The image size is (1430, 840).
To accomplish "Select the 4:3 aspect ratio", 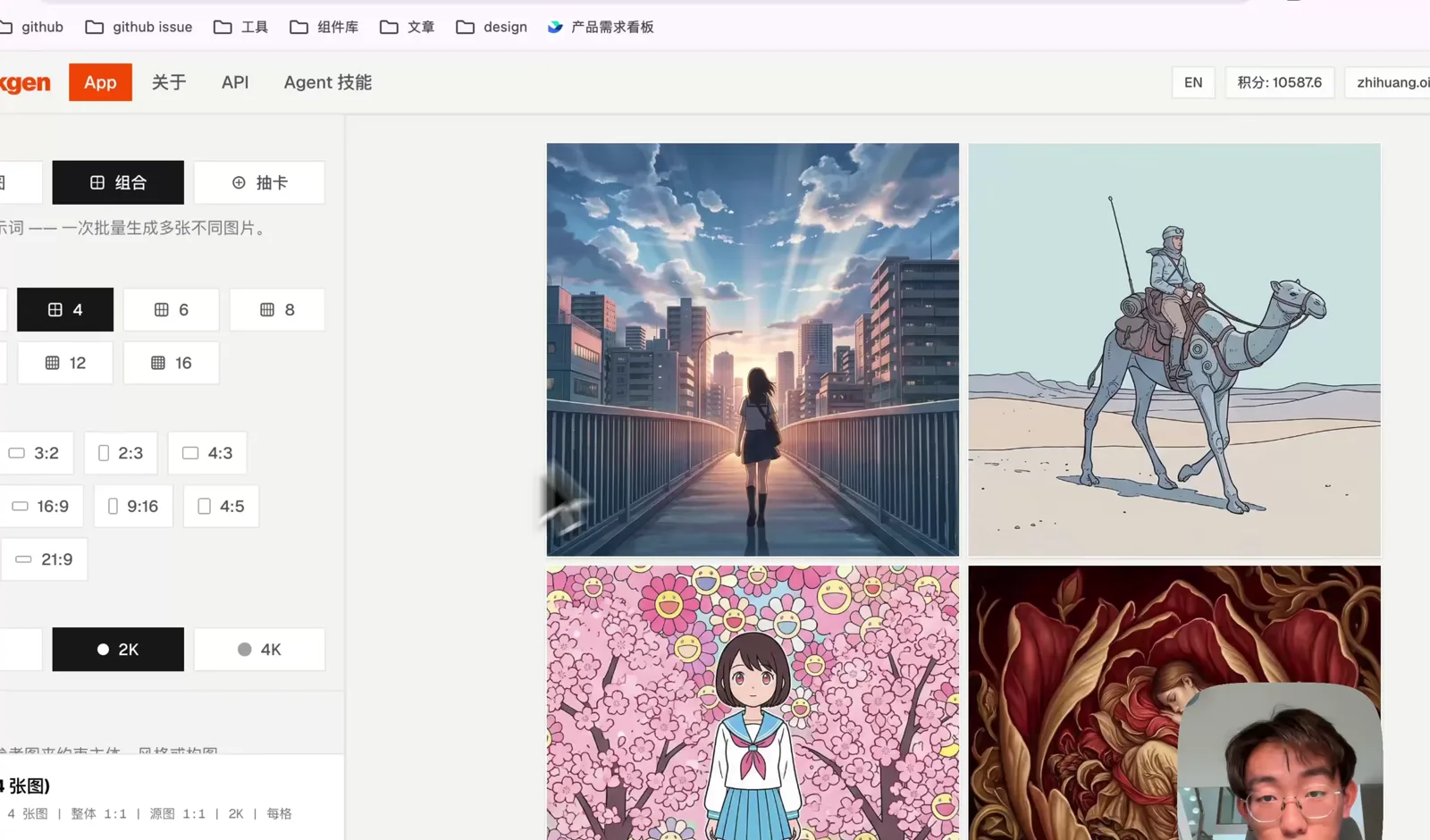I will coord(207,453).
